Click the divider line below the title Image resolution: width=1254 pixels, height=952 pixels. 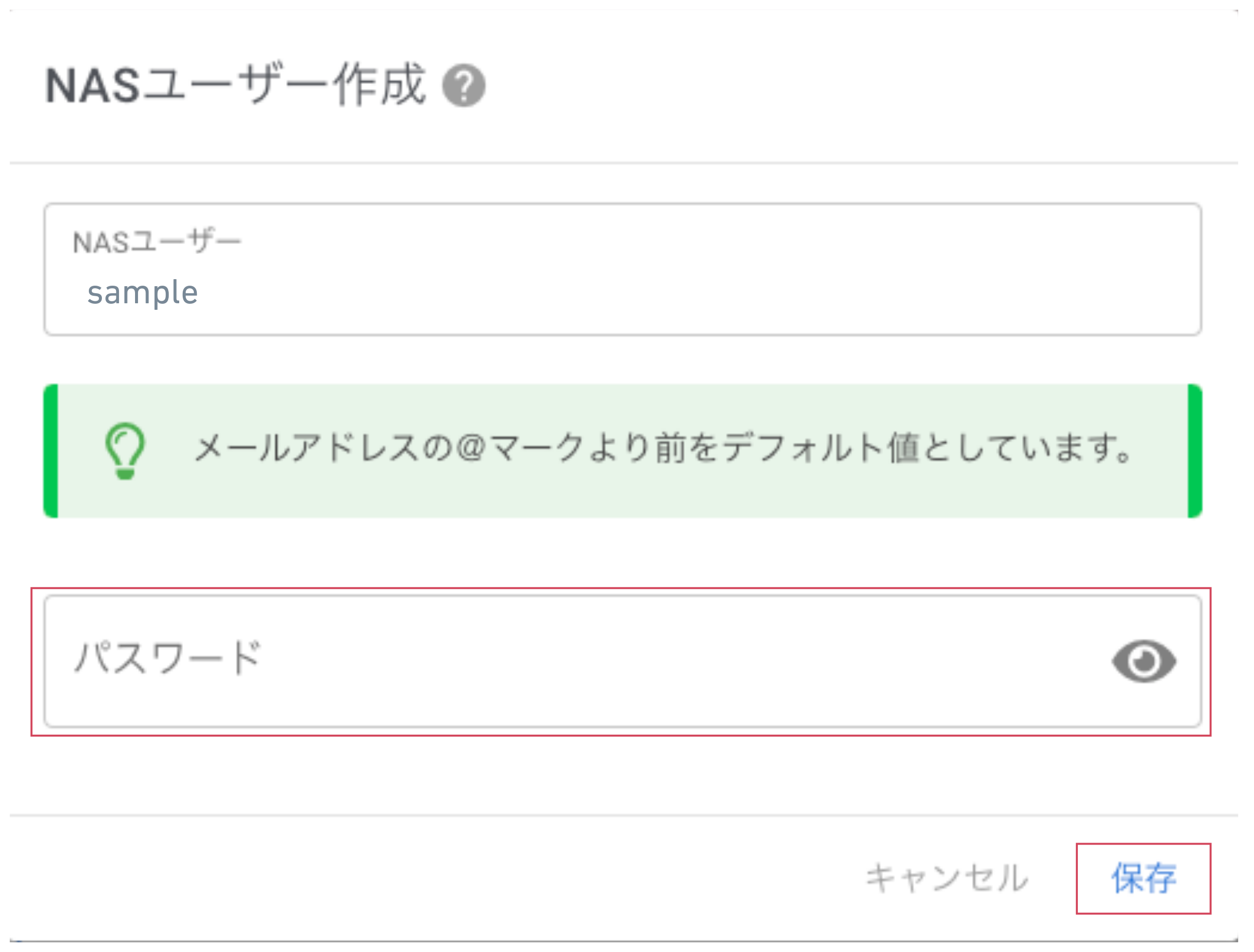point(623,163)
